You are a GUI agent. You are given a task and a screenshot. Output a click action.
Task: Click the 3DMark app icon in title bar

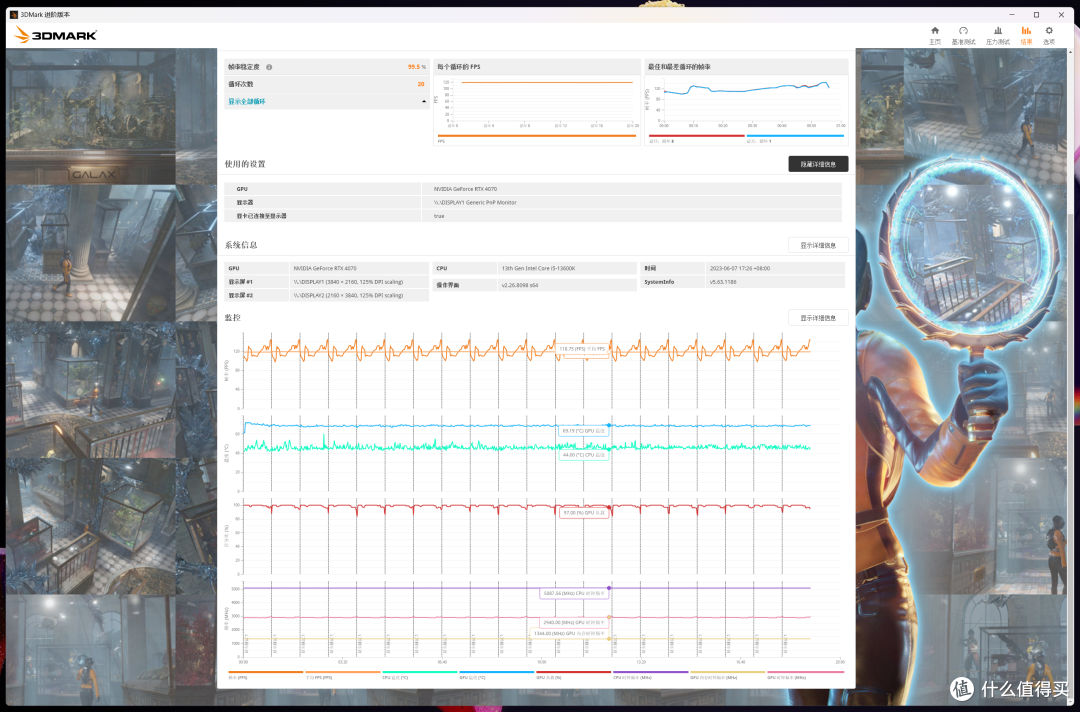pyautogui.click(x=14, y=14)
